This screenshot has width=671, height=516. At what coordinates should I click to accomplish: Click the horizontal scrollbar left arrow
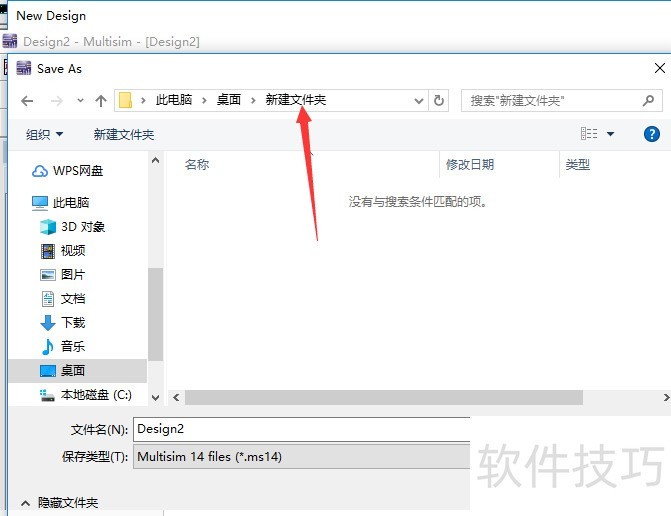176,397
